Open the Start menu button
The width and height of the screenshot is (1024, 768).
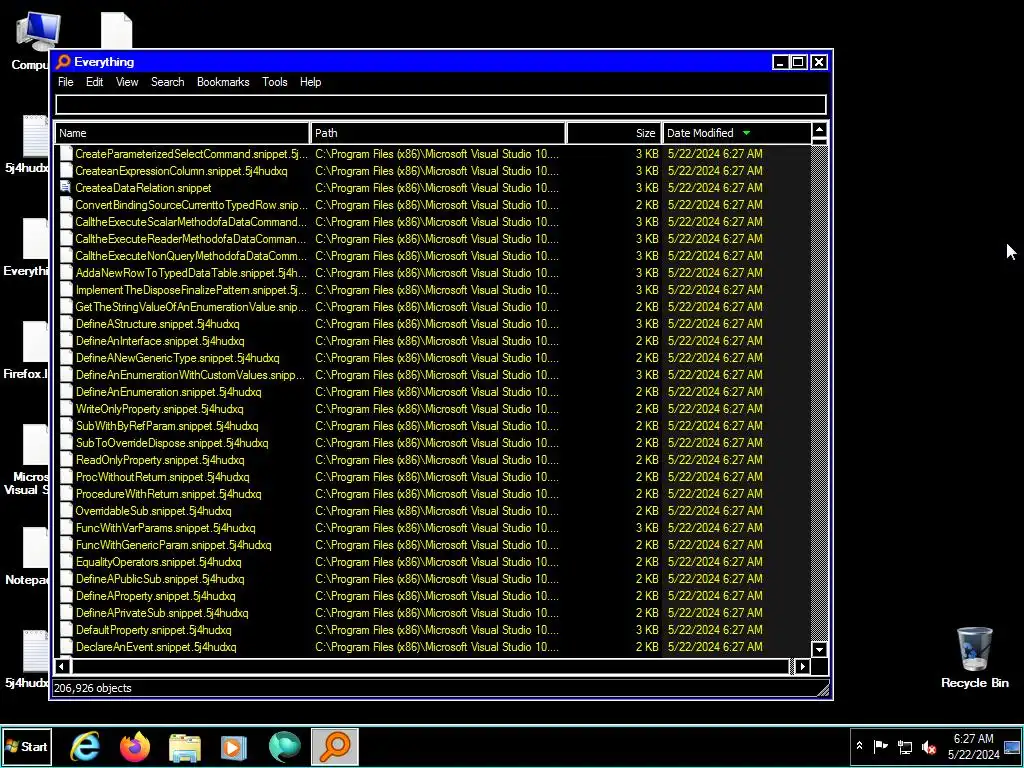(x=27, y=746)
